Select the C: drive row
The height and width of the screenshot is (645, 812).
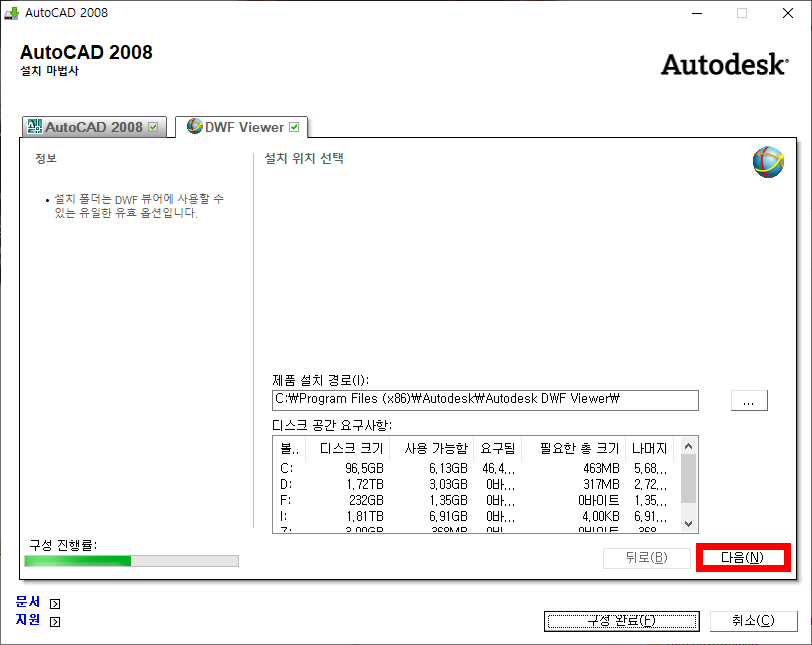click(476, 468)
